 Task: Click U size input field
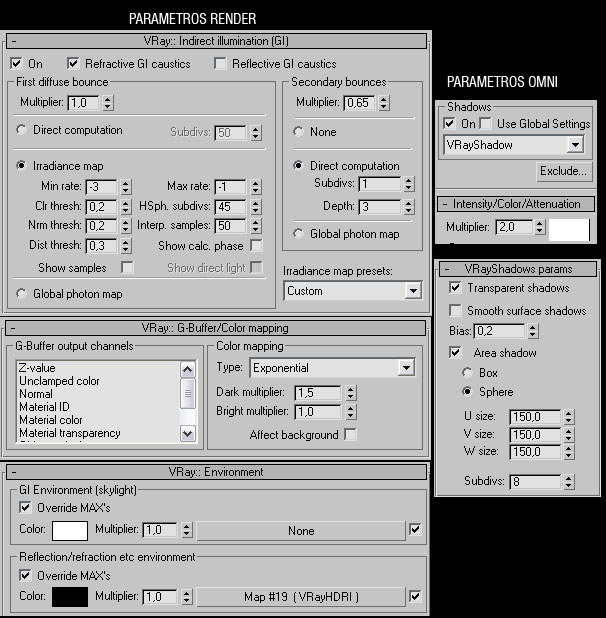pyautogui.click(x=535, y=417)
